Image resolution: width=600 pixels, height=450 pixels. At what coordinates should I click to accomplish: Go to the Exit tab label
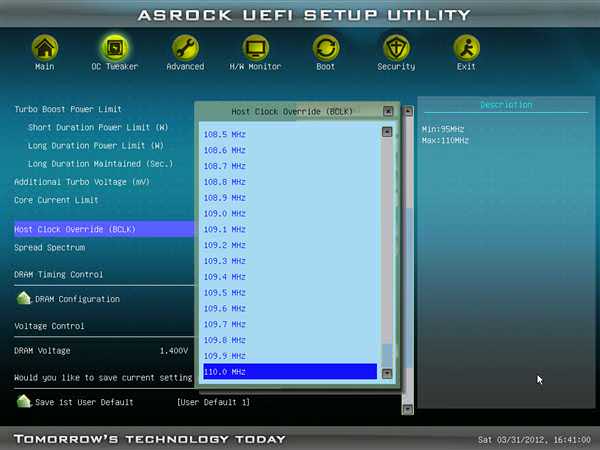point(466,67)
